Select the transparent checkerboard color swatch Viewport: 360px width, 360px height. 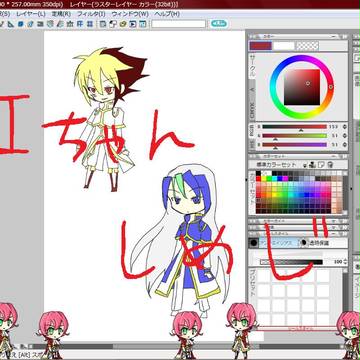click(x=307, y=46)
